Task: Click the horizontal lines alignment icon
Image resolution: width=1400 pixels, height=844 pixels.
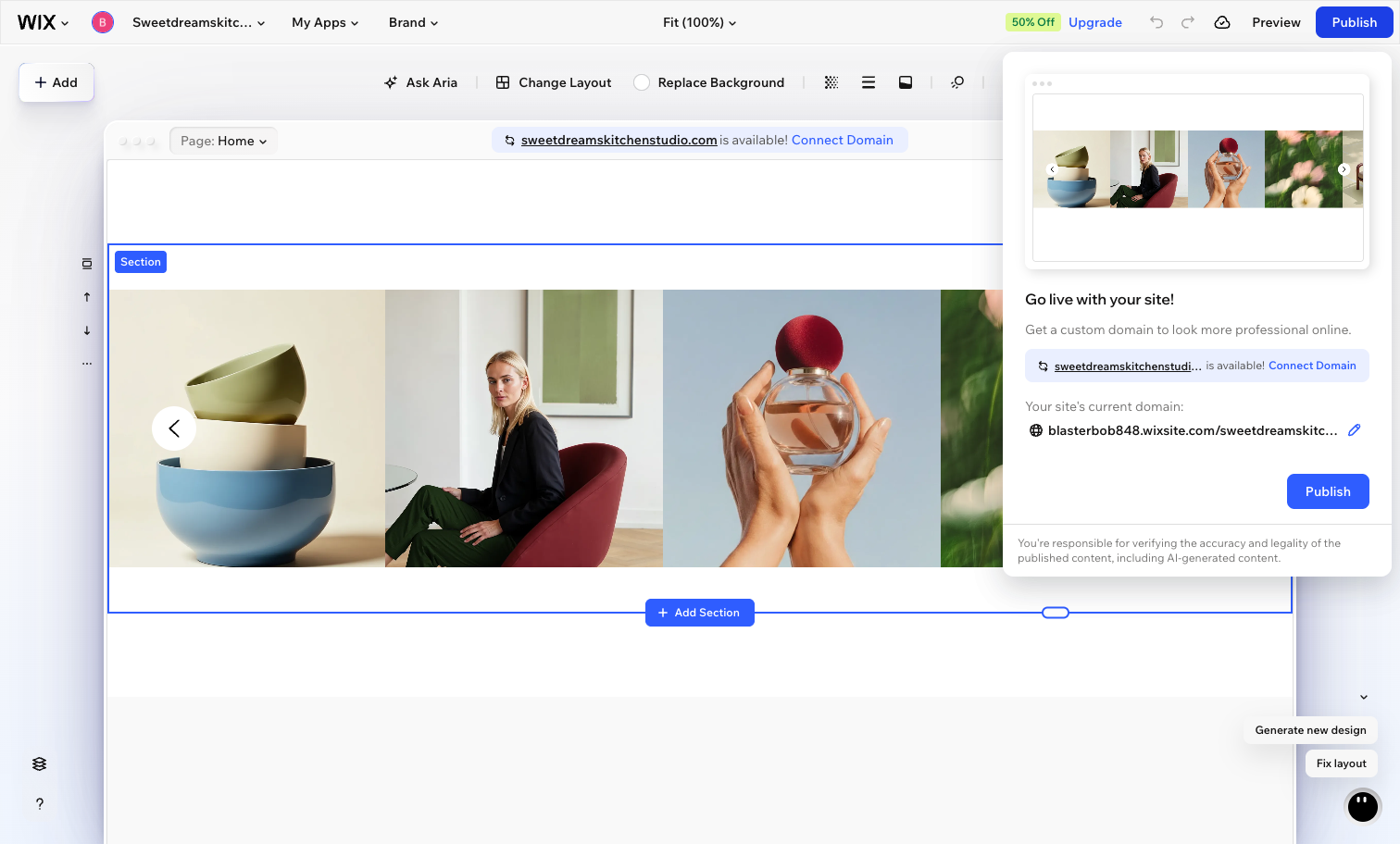Action: (869, 82)
